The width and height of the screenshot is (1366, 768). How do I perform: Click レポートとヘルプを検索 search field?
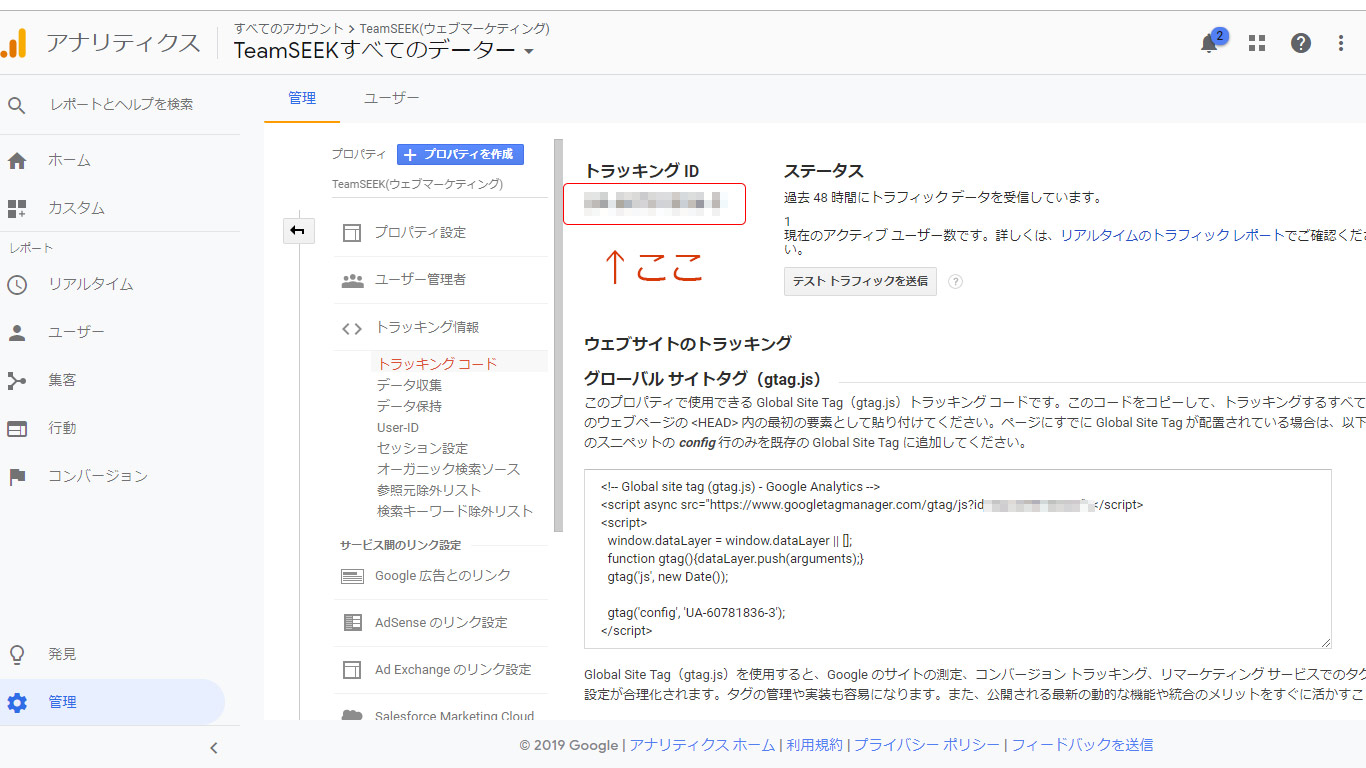coord(122,104)
